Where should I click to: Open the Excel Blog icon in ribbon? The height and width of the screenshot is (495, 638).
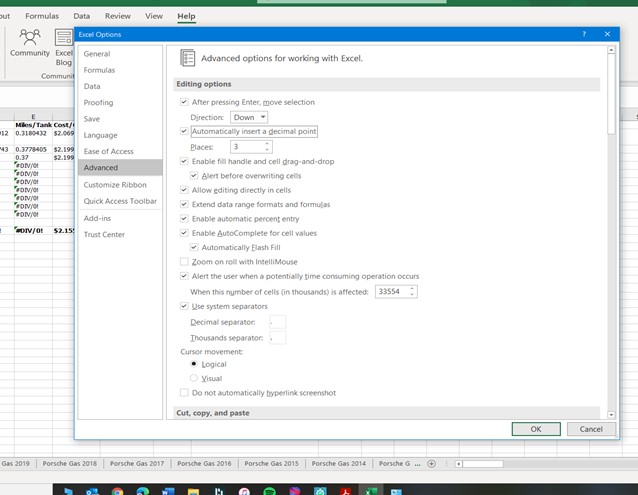tap(64, 38)
